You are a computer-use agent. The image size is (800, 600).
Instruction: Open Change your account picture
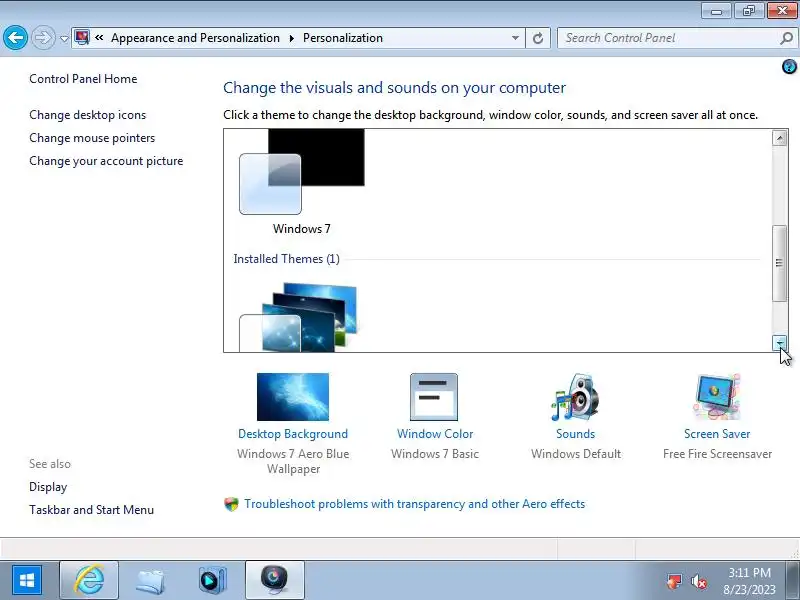point(106,161)
